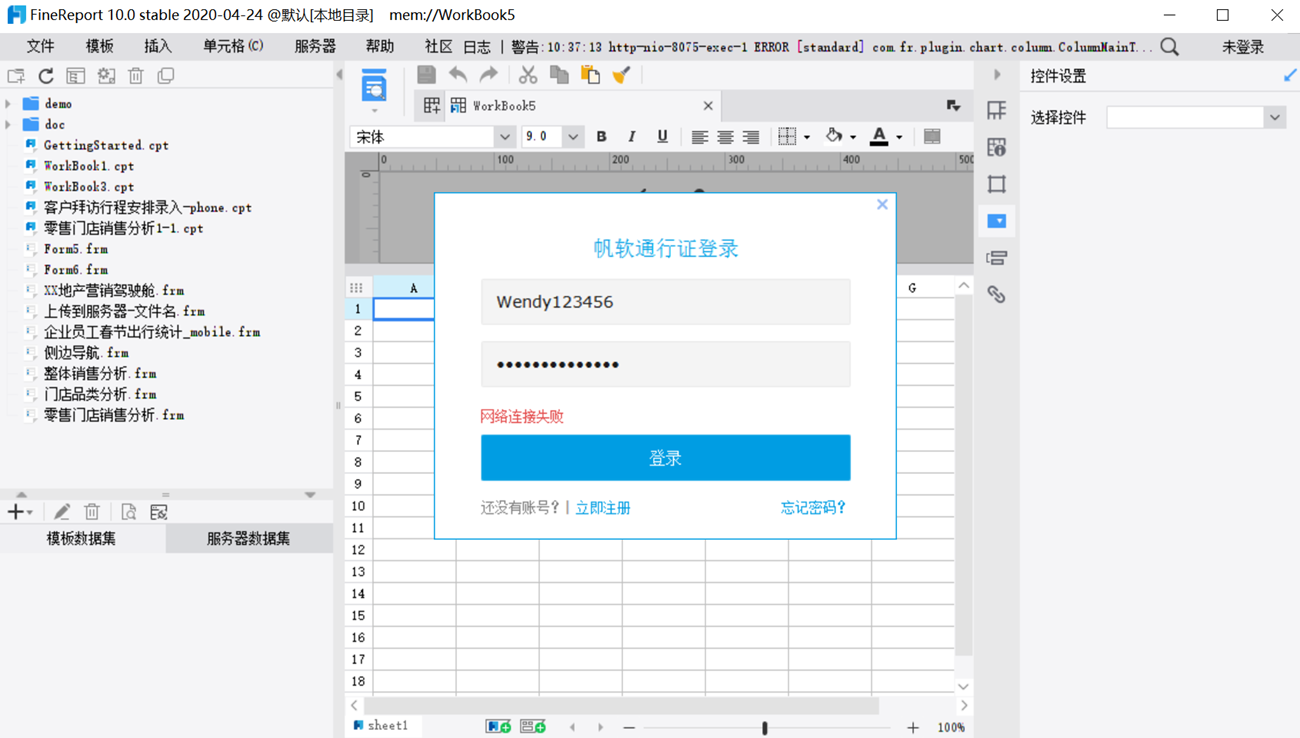Open GettingStarted.cpt in the file tree

(106, 146)
